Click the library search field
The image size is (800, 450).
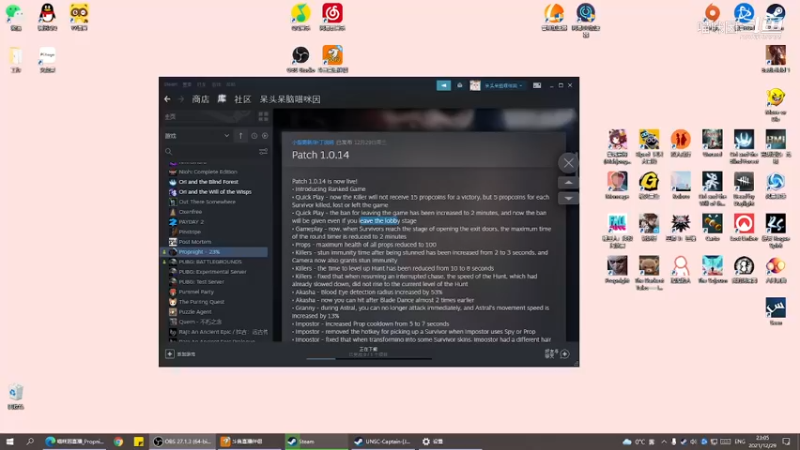(211, 152)
